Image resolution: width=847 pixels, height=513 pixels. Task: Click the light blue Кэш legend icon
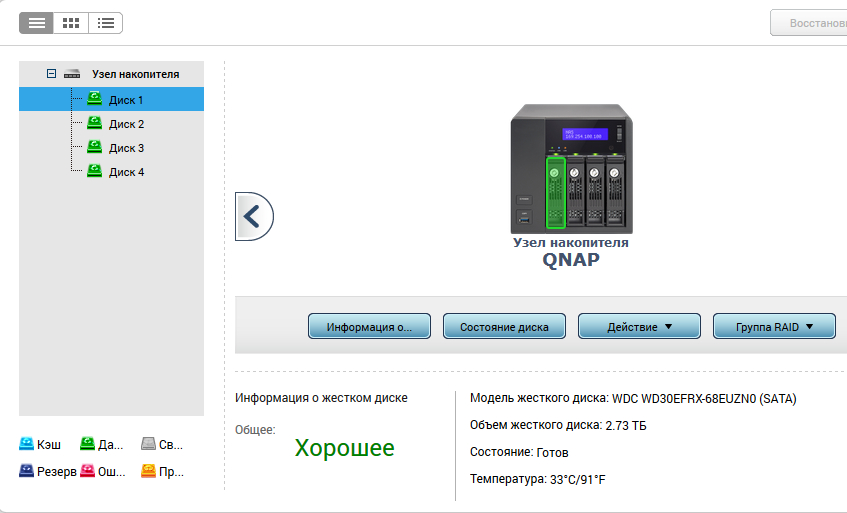click(x=27, y=445)
